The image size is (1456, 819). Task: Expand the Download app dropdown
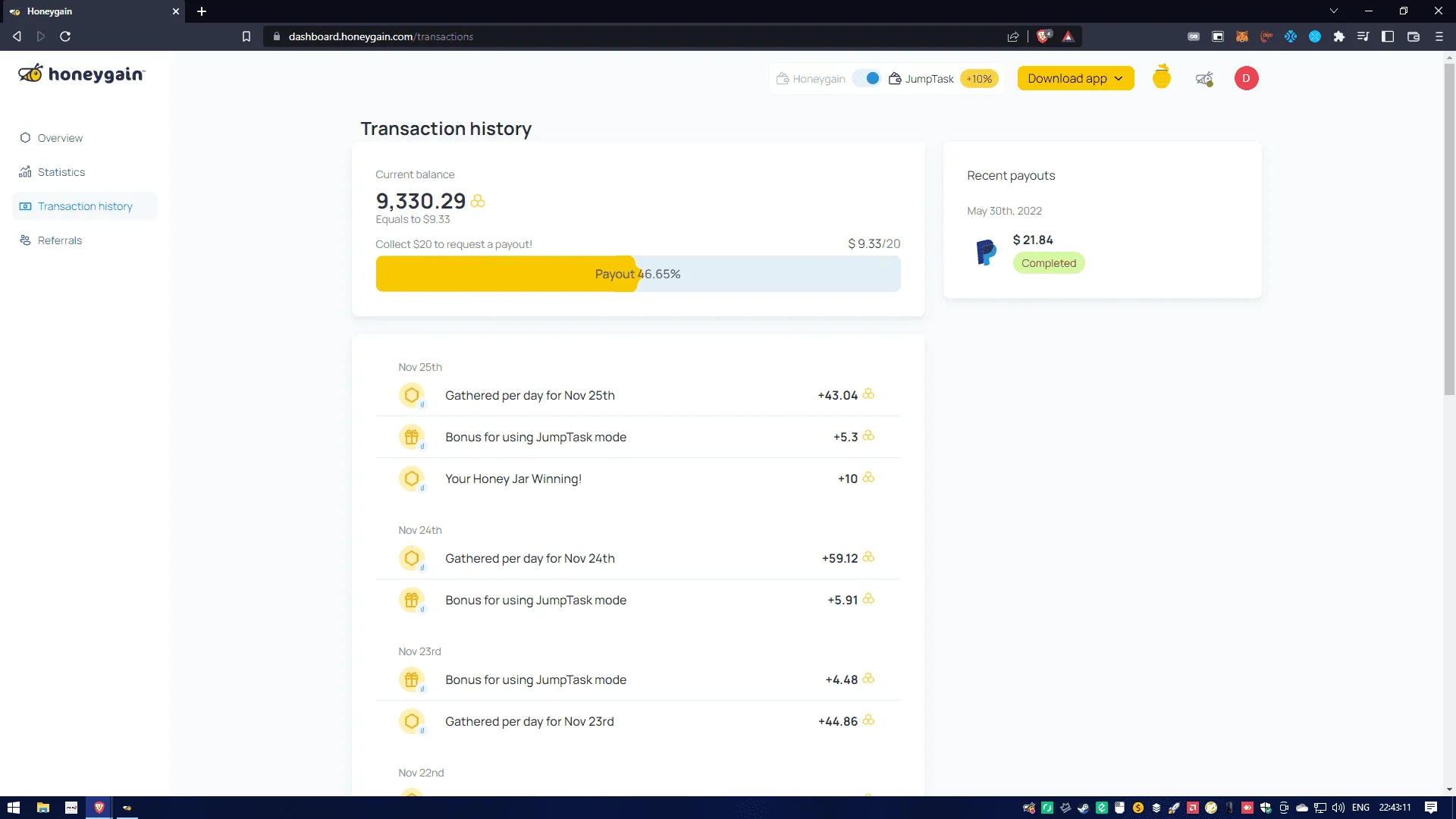(x=1075, y=78)
